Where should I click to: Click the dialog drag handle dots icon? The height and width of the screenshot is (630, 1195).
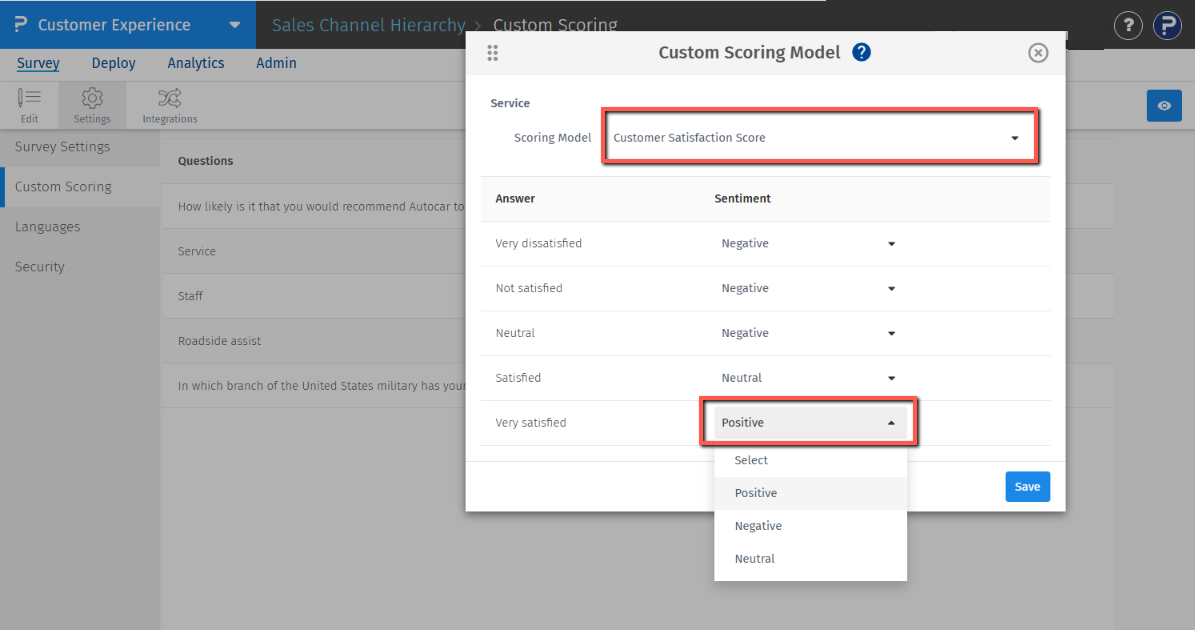(x=492, y=53)
